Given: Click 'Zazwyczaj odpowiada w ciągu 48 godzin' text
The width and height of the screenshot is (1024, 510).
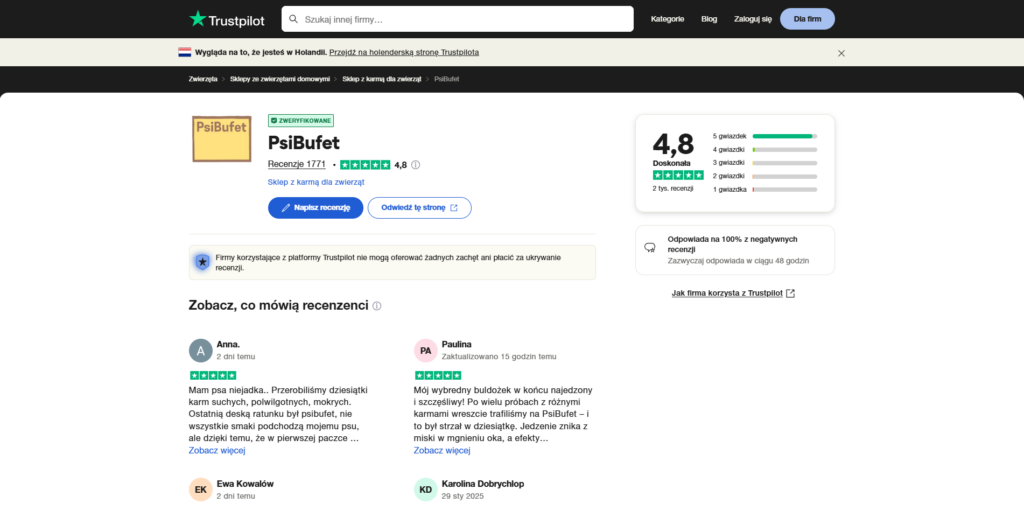Looking at the screenshot, I should [x=738, y=261].
